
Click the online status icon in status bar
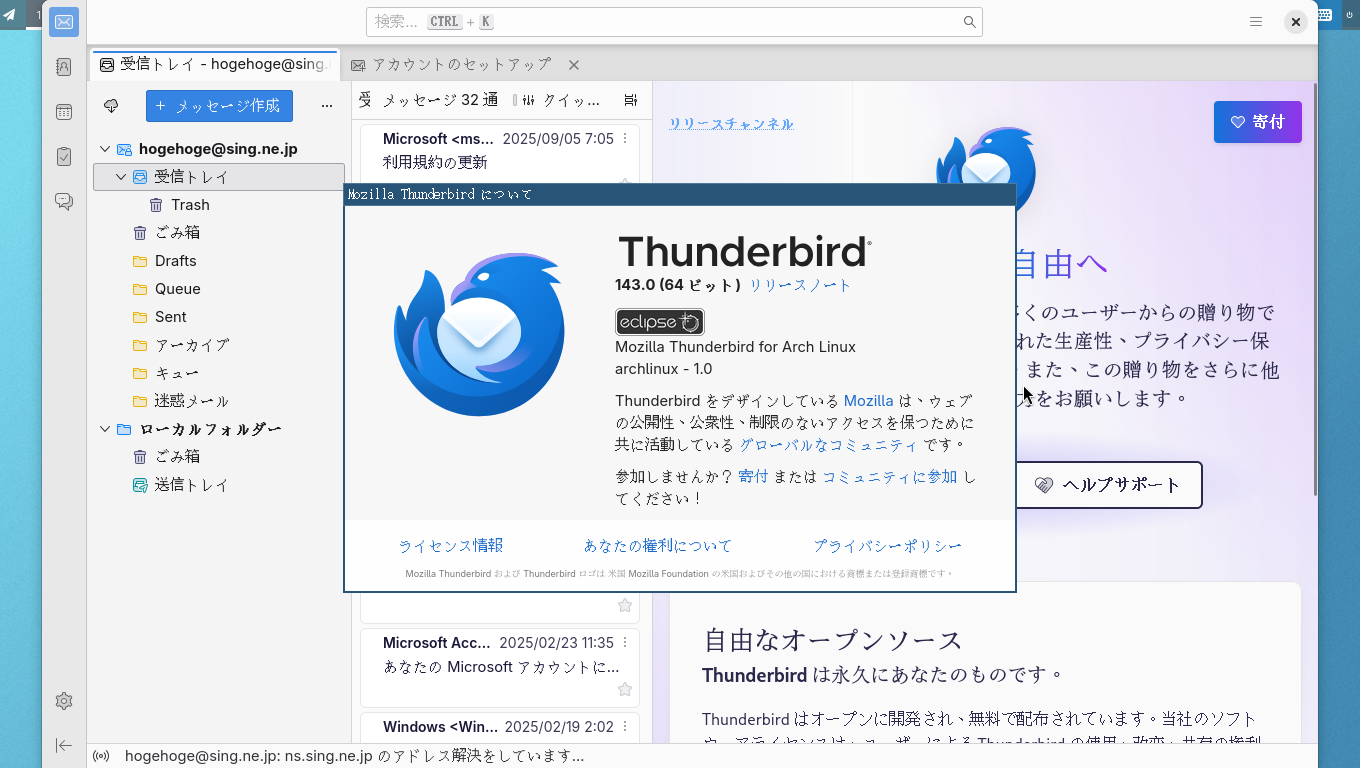click(x=101, y=756)
